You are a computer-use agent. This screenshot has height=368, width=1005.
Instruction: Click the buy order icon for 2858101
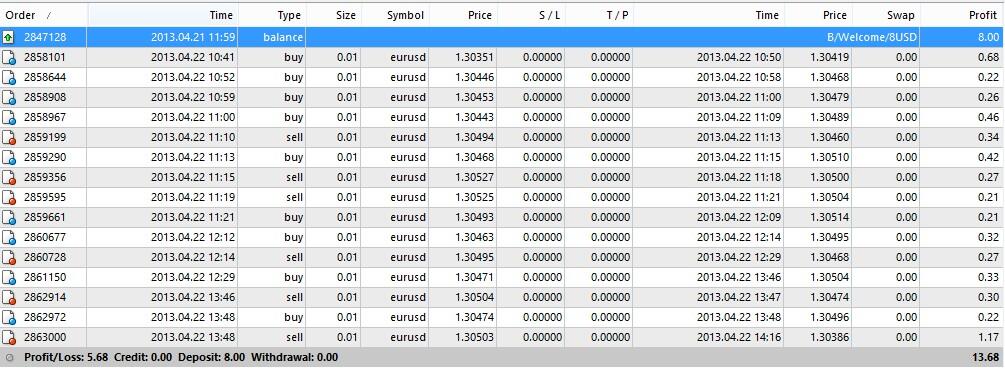tap(8, 58)
